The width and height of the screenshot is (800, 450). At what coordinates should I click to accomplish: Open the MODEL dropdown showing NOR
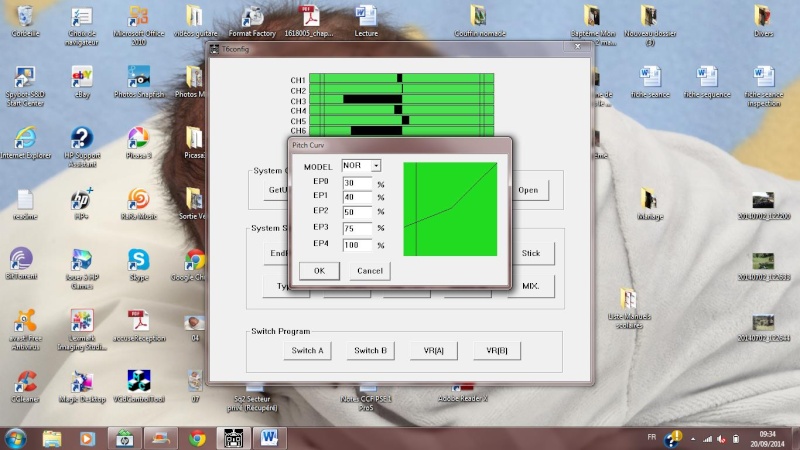pyautogui.click(x=376, y=166)
